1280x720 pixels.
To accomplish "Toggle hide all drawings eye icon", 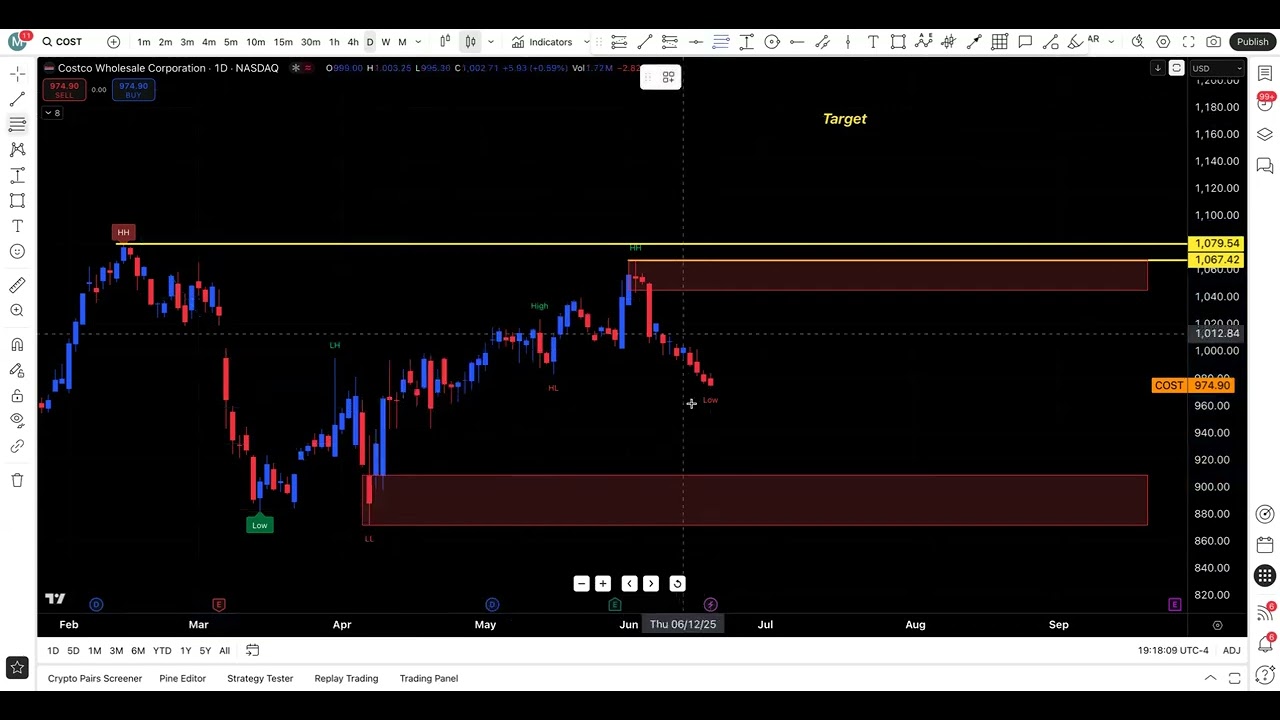I will [17, 421].
